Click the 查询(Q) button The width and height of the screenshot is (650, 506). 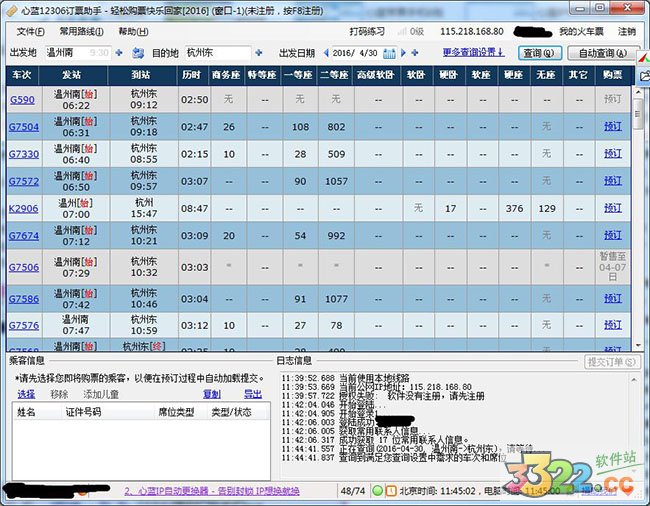539,53
